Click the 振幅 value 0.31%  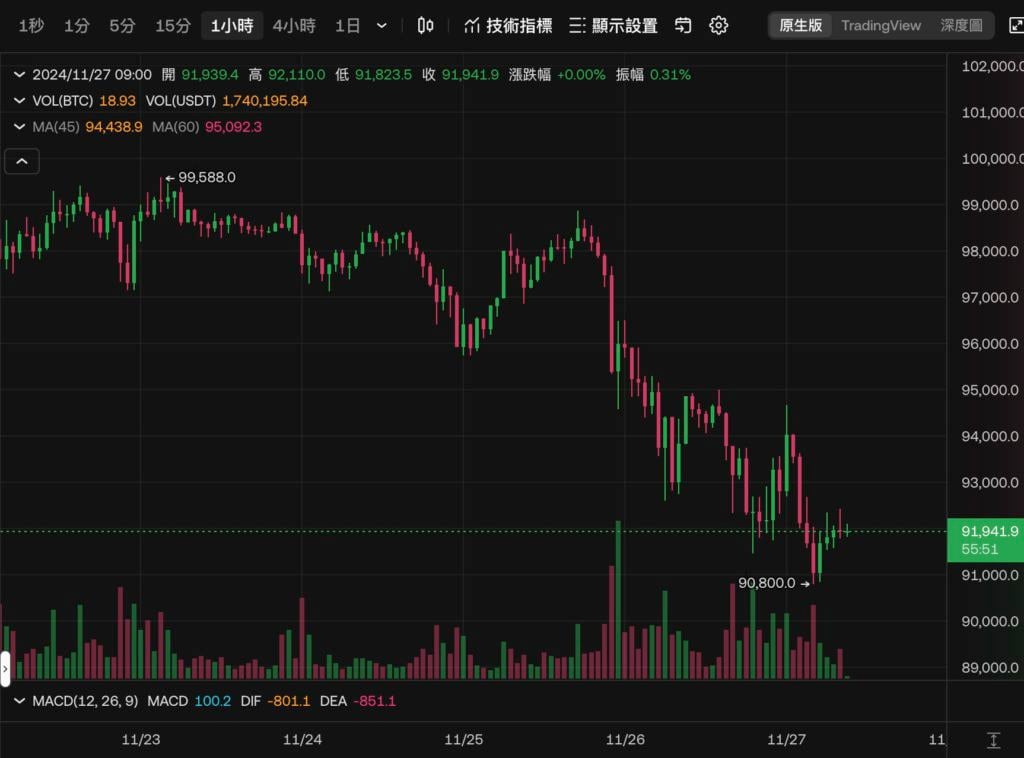(670, 74)
